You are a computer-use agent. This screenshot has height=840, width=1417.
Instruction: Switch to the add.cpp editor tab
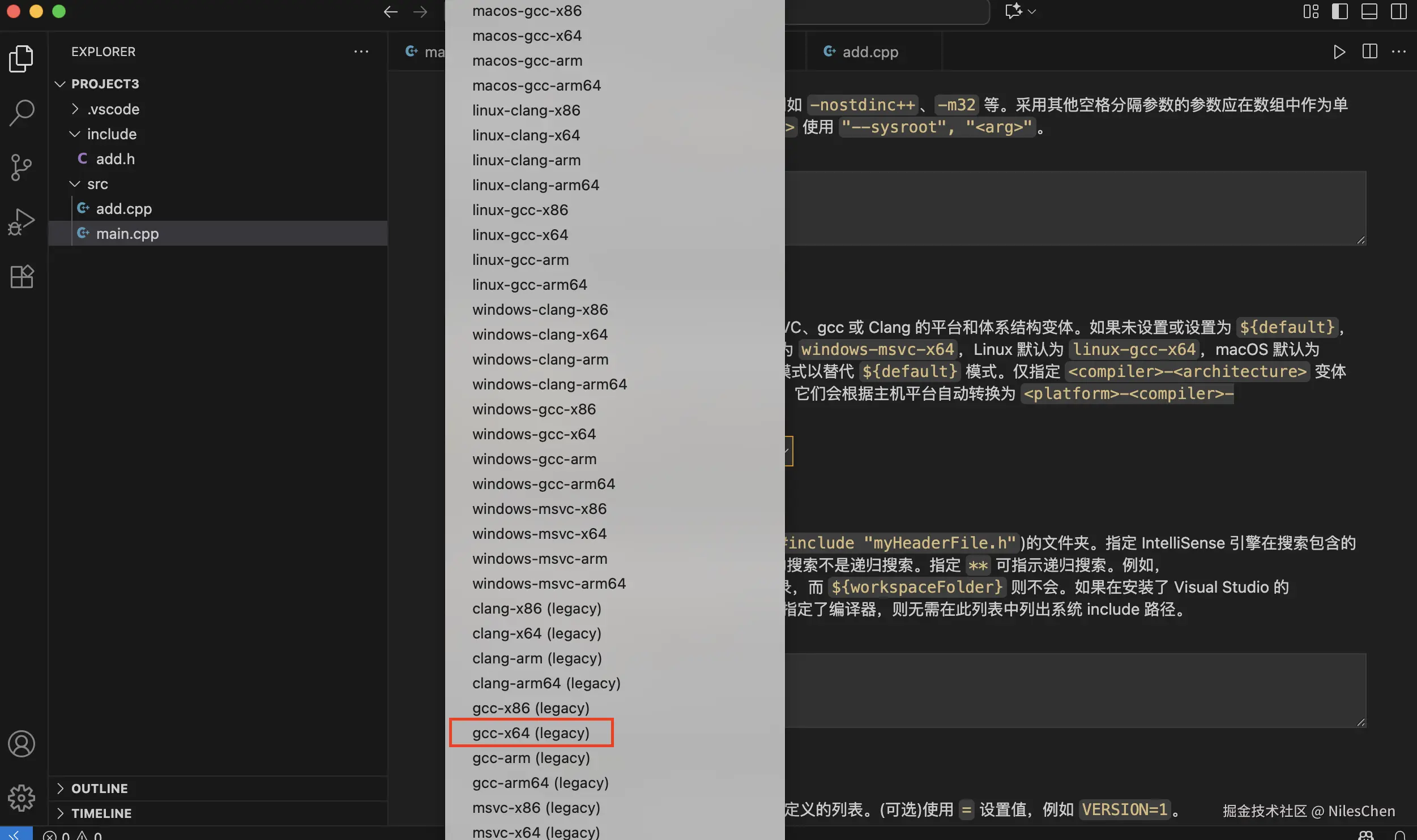[869, 52]
